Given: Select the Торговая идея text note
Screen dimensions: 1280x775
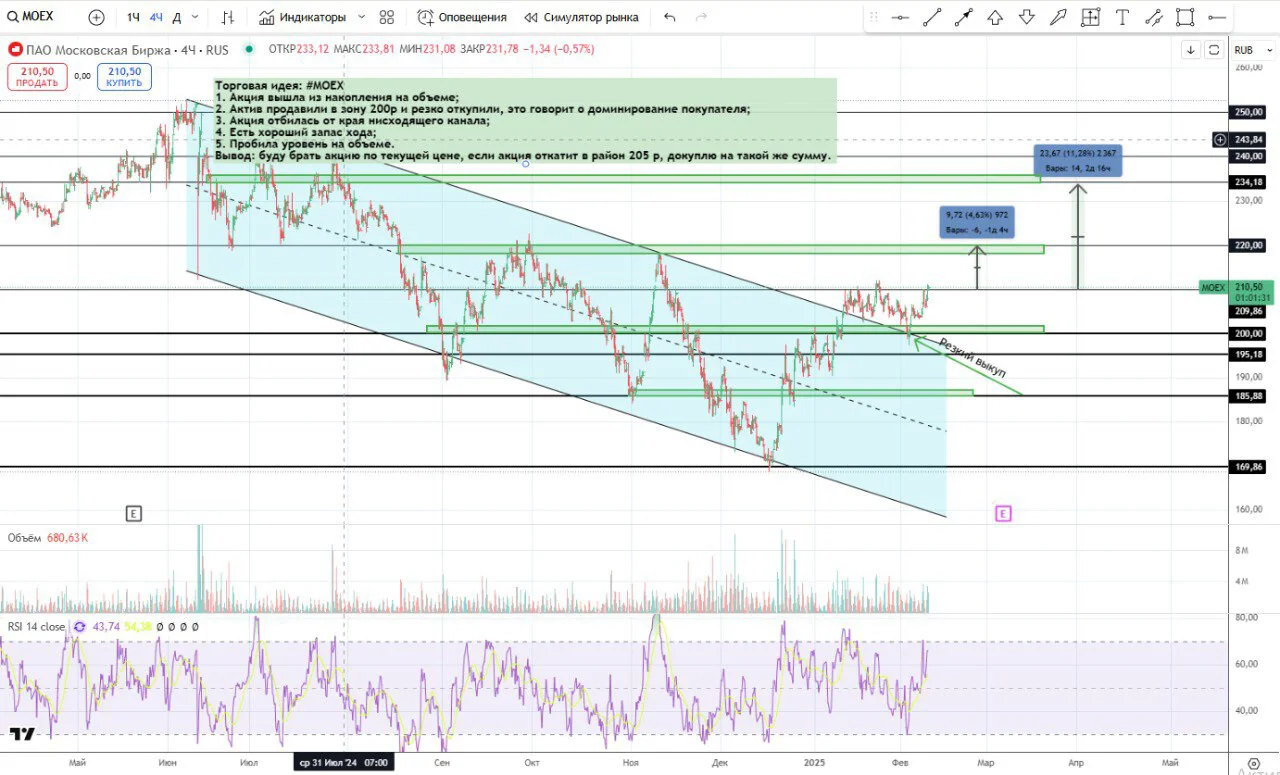Looking at the screenshot, I should [x=525, y=121].
